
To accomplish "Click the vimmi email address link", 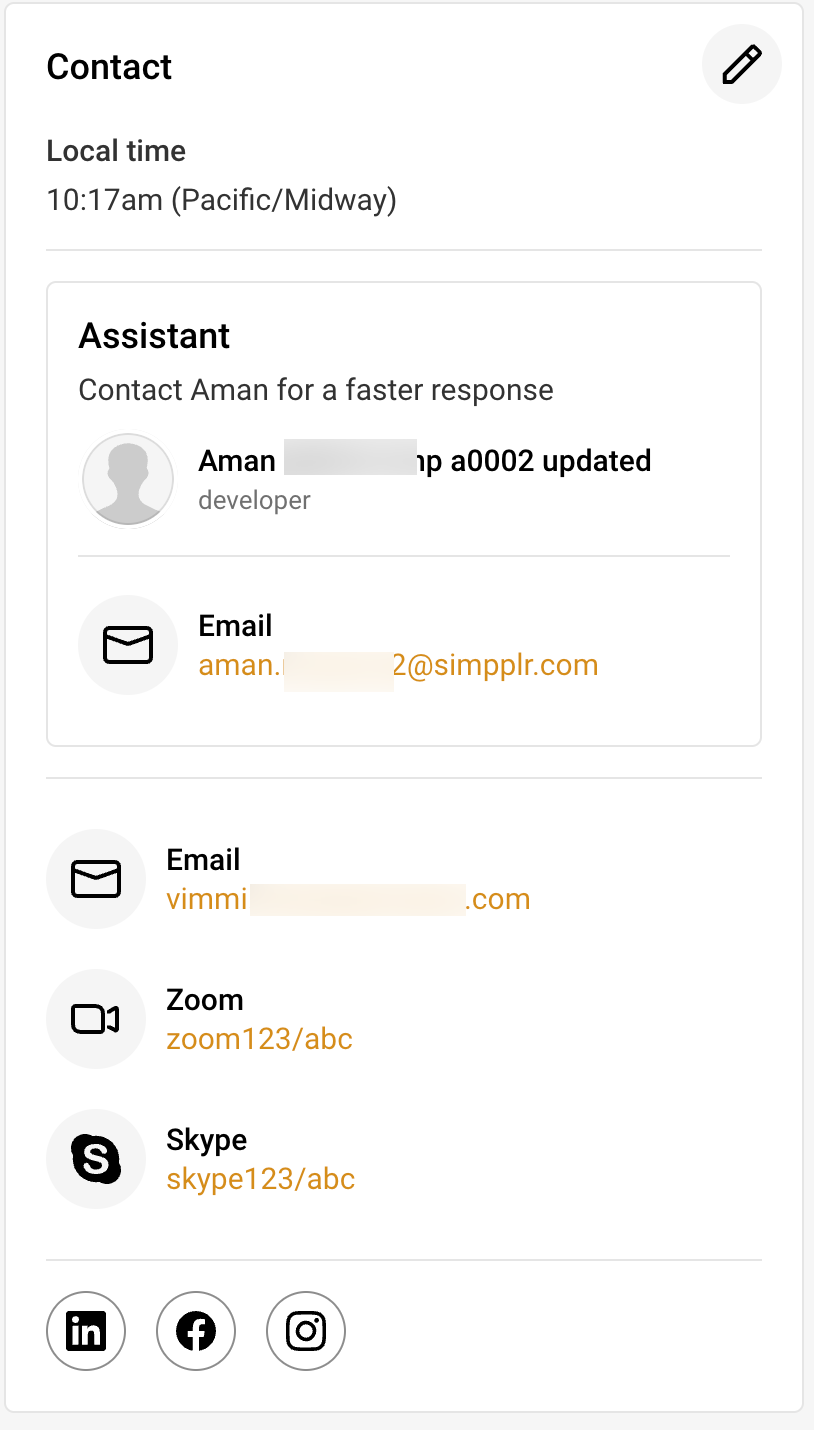I will click(x=347, y=898).
